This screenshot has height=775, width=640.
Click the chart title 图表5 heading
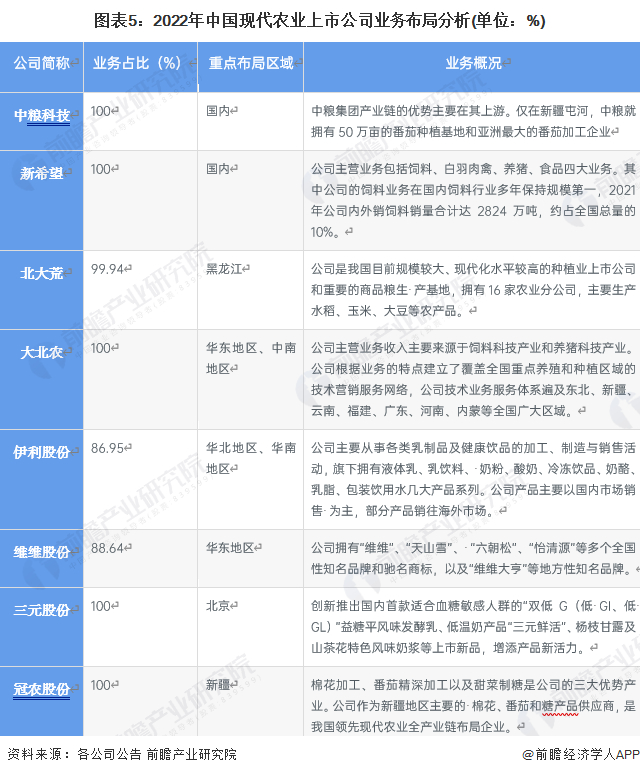(x=320, y=21)
